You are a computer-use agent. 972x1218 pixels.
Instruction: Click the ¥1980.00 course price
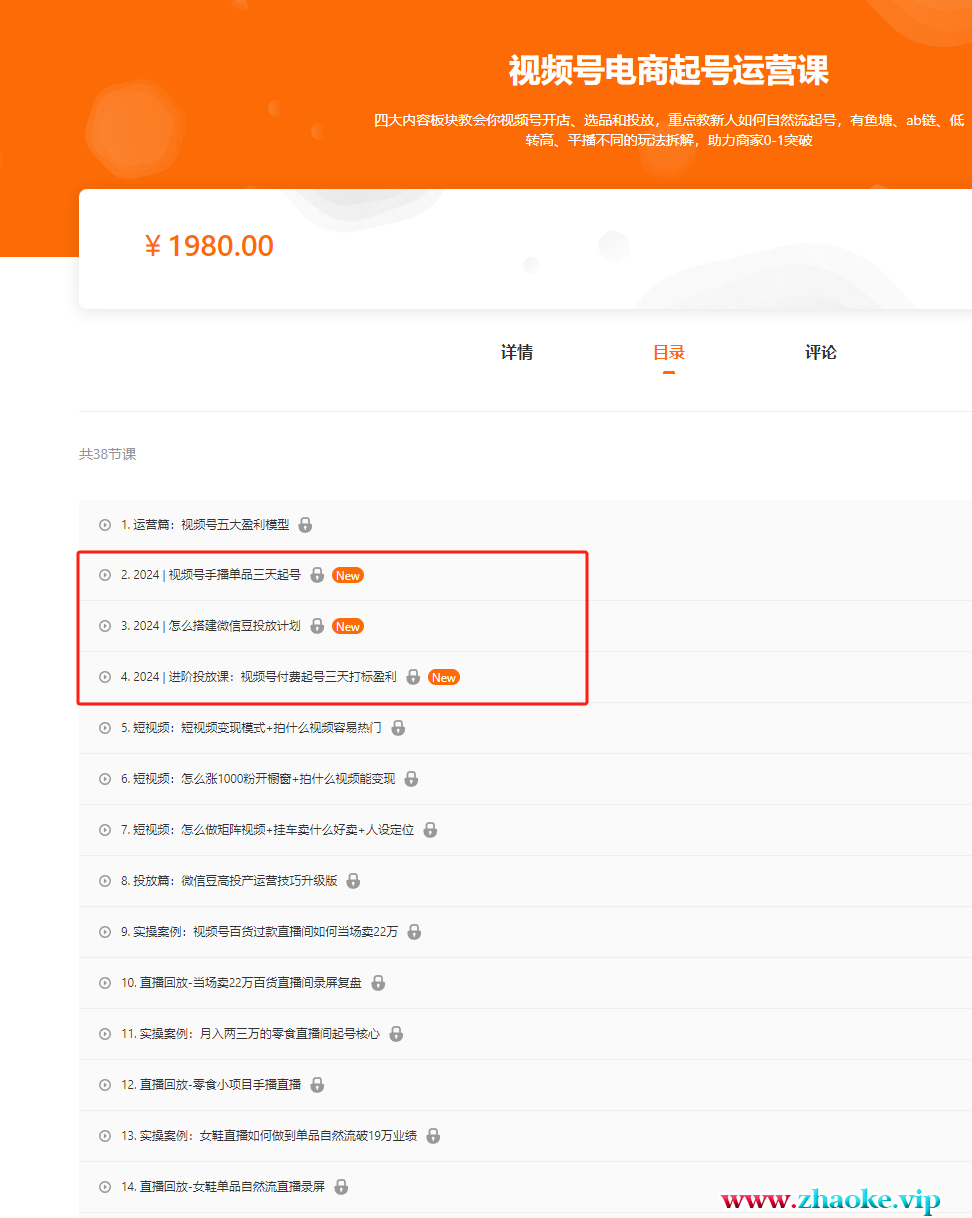point(210,246)
